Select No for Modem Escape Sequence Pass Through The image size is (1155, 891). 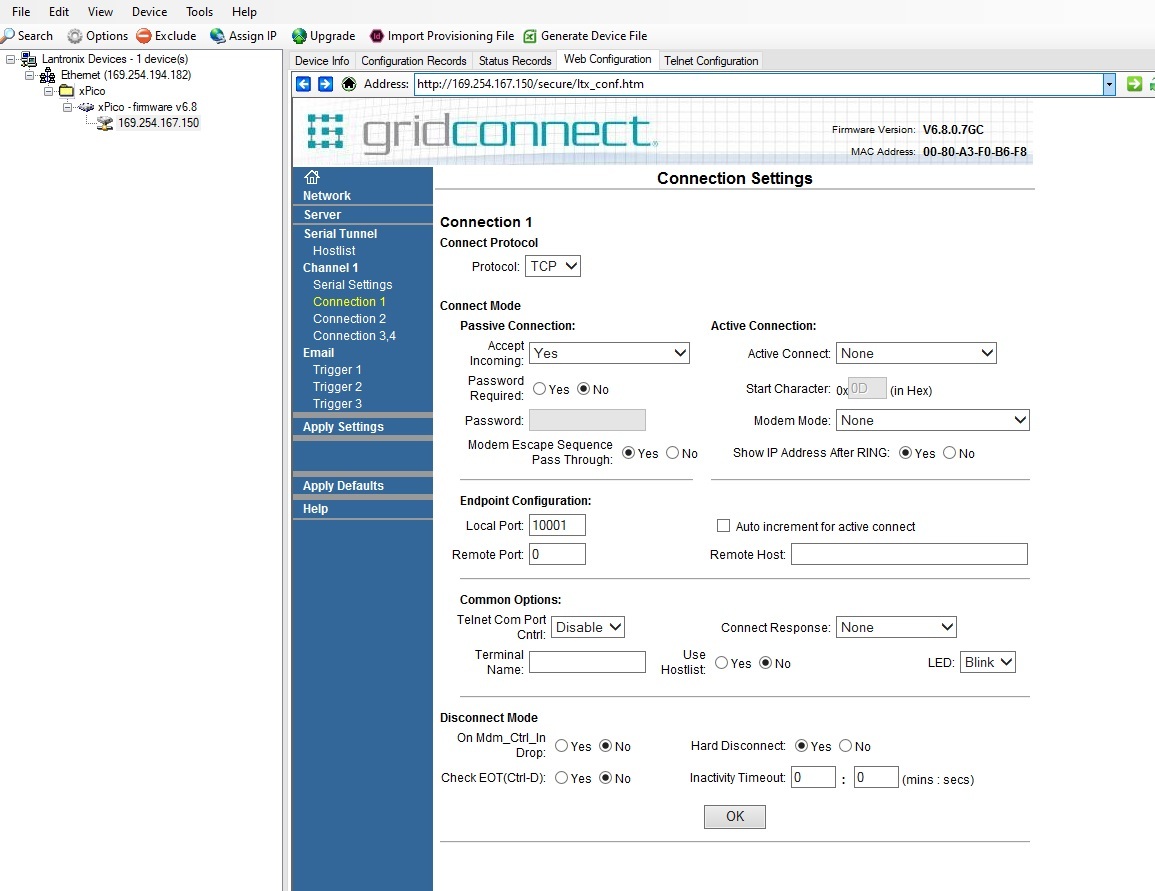pyautogui.click(x=673, y=453)
